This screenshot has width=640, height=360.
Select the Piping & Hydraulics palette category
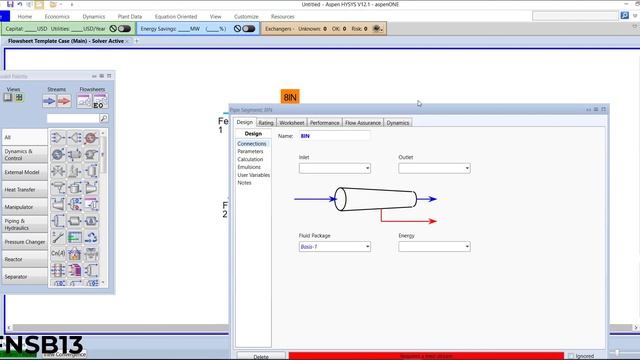pyautogui.click(x=24, y=224)
